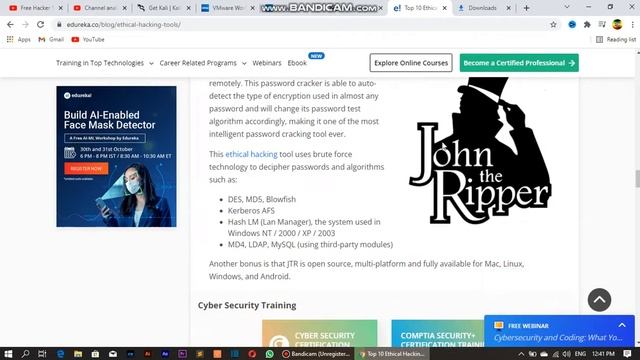Follow the ethical hacking hyperlink
Viewport: 640px width, 360px height.
point(251,154)
